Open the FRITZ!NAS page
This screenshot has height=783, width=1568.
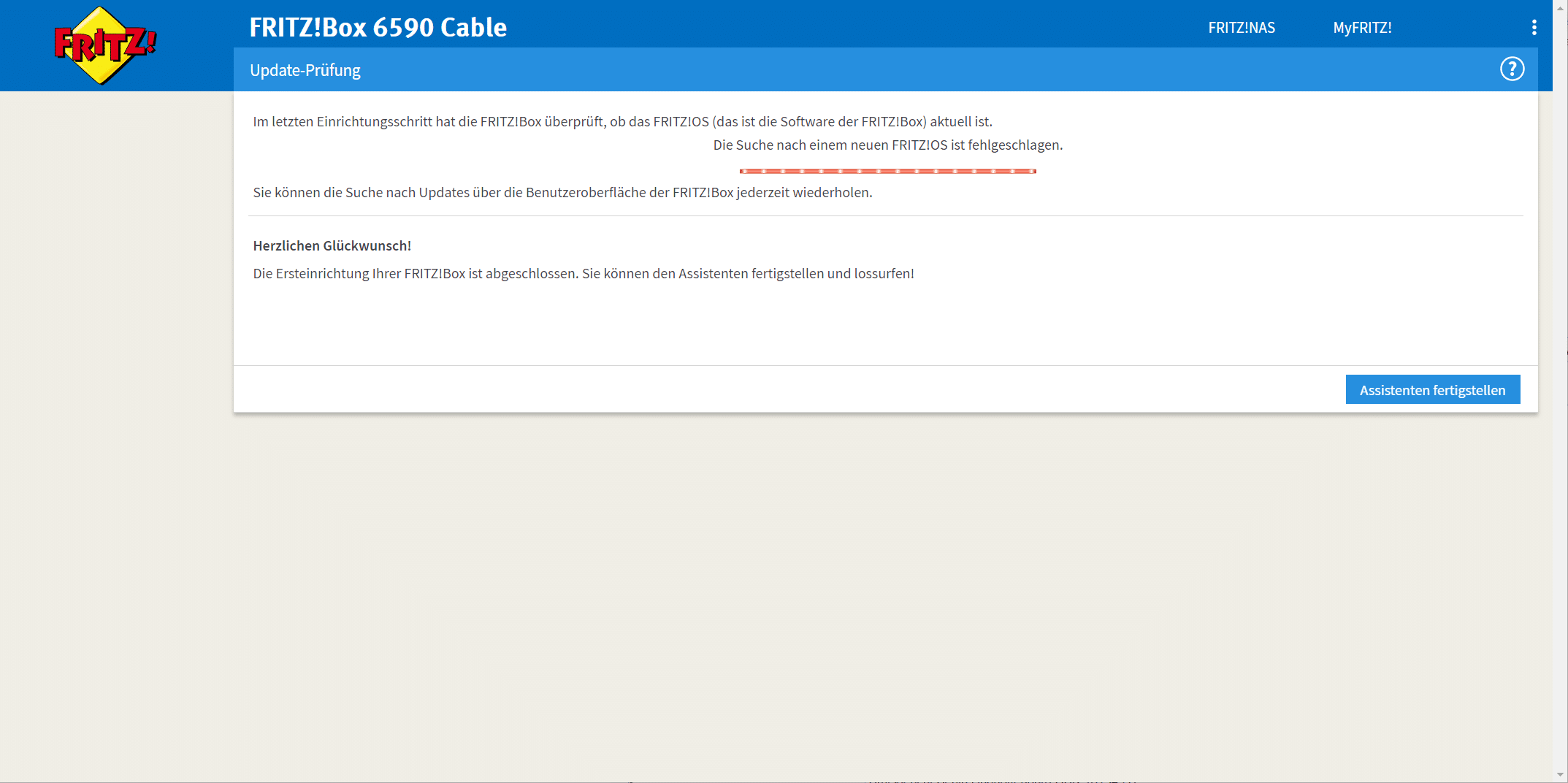pos(1241,28)
